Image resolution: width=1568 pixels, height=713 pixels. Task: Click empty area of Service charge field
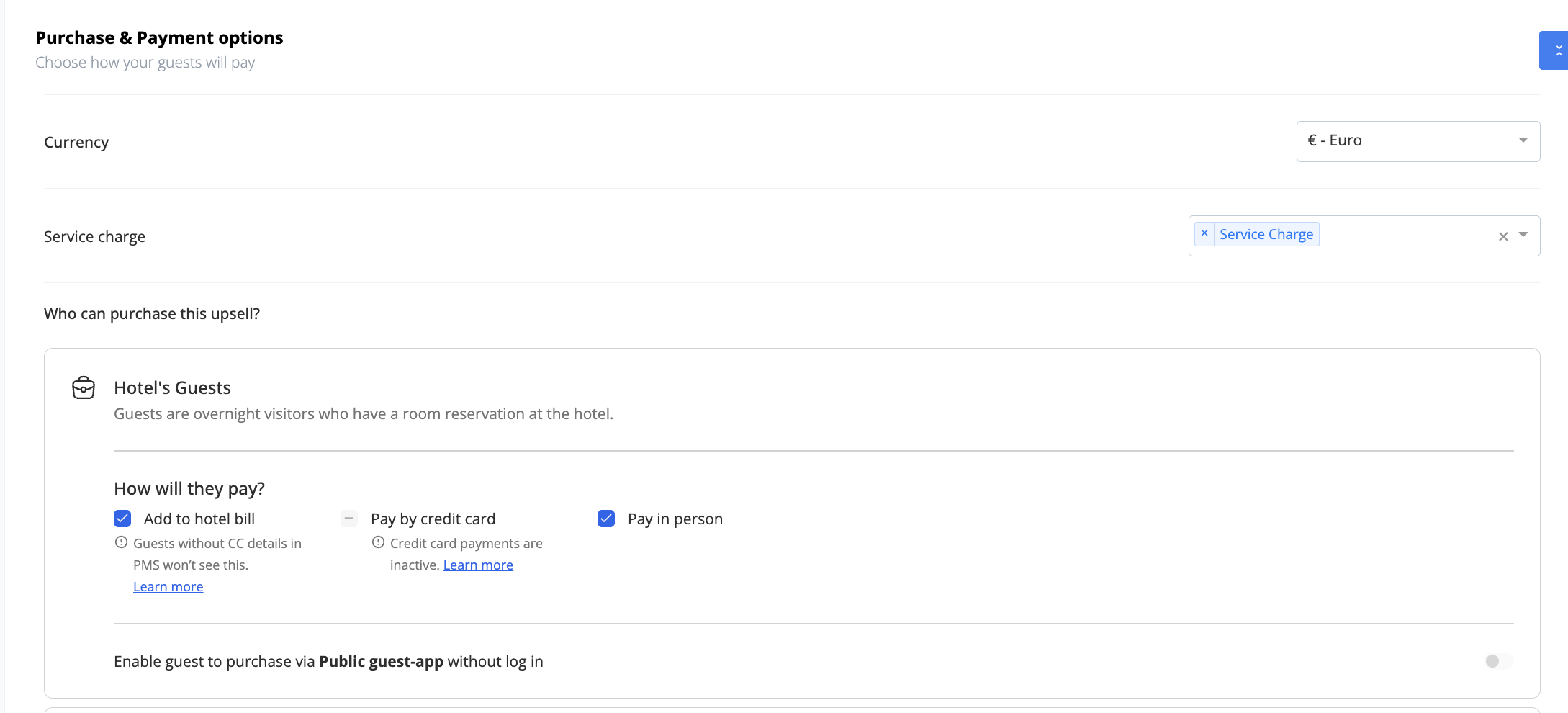click(x=1404, y=236)
